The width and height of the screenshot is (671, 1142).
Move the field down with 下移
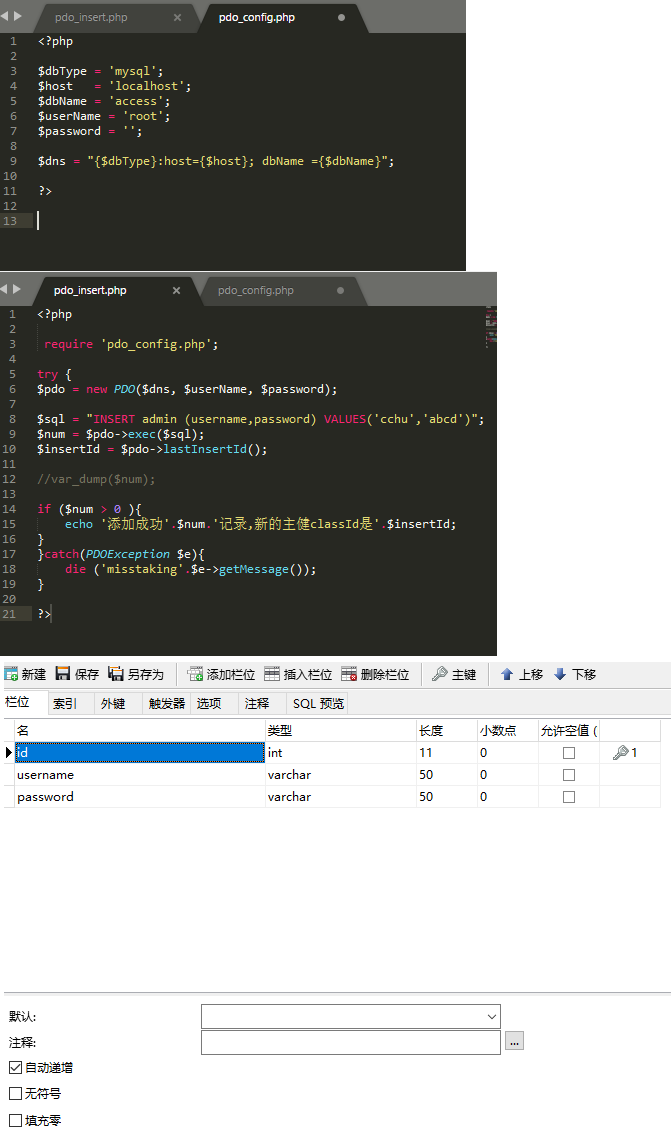(574, 675)
